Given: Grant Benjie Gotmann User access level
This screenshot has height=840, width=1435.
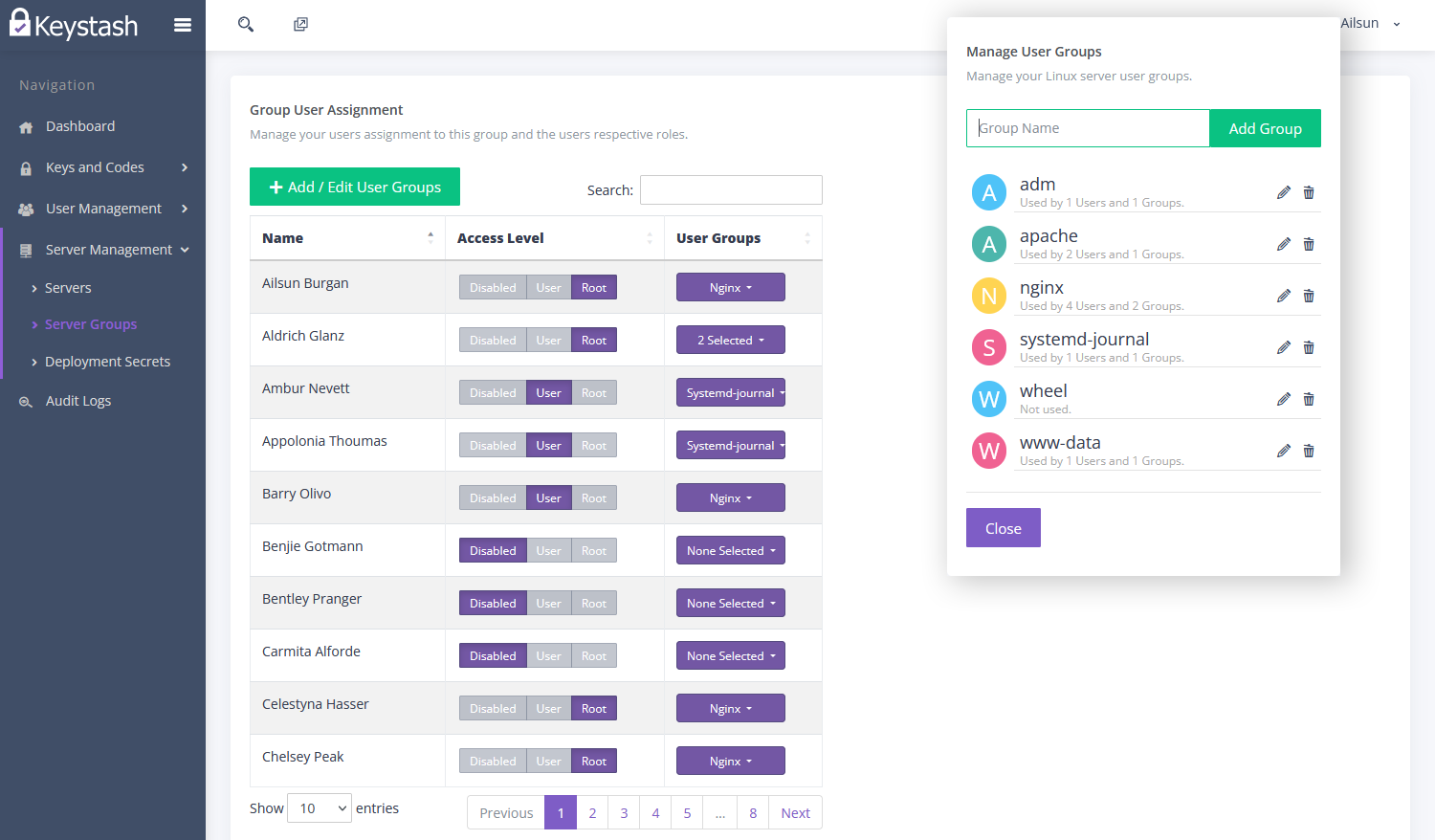Looking at the screenshot, I should pos(549,550).
